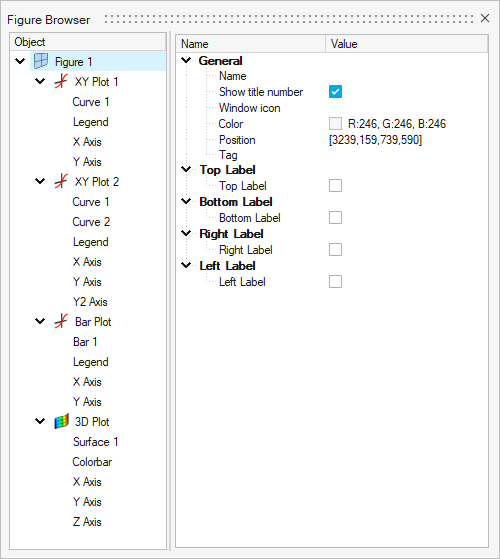
Task: Open the figure Color swatch
Action: coord(335,124)
